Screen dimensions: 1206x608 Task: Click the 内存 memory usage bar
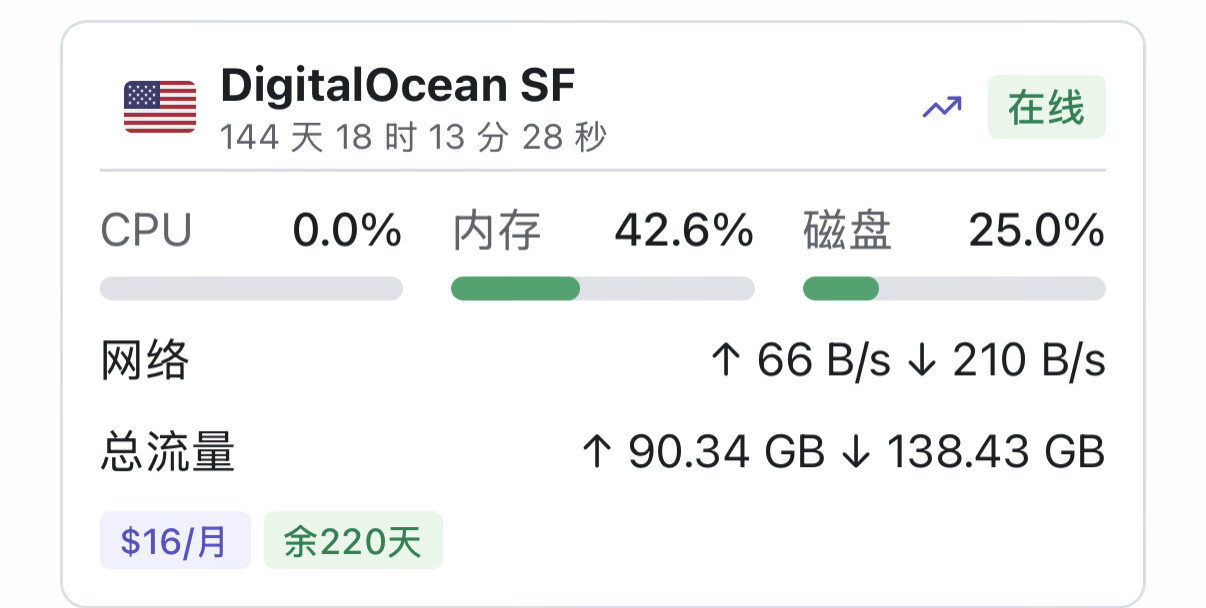603,289
